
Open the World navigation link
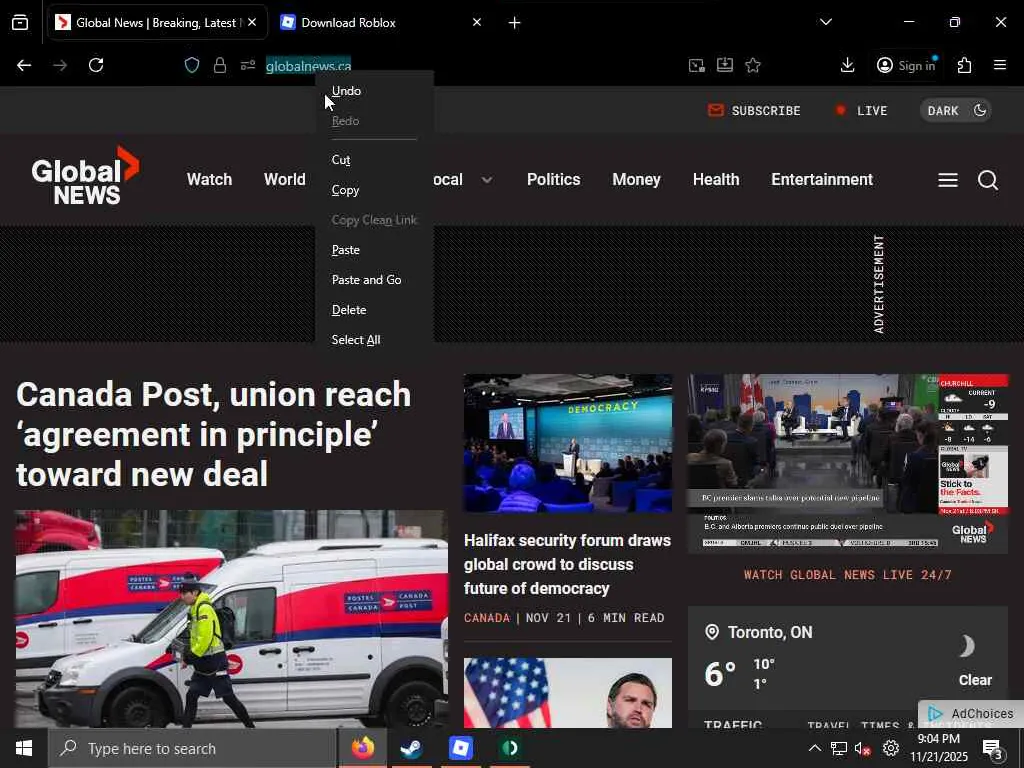[x=285, y=180]
